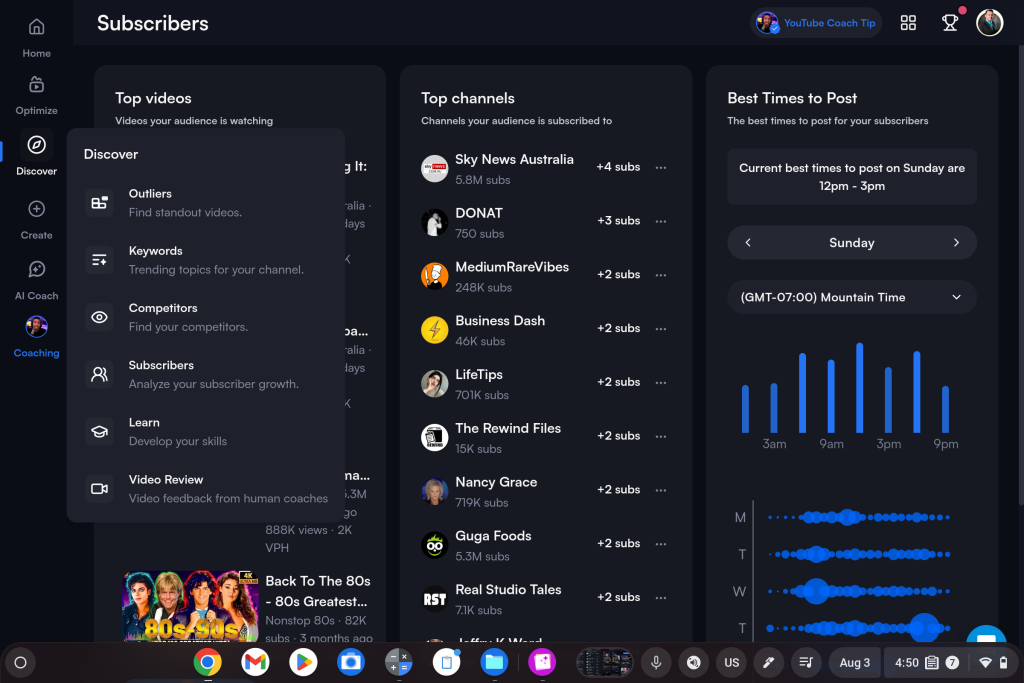Click the microphone icon in the shelf

pyautogui.click(x=656, y=663)
